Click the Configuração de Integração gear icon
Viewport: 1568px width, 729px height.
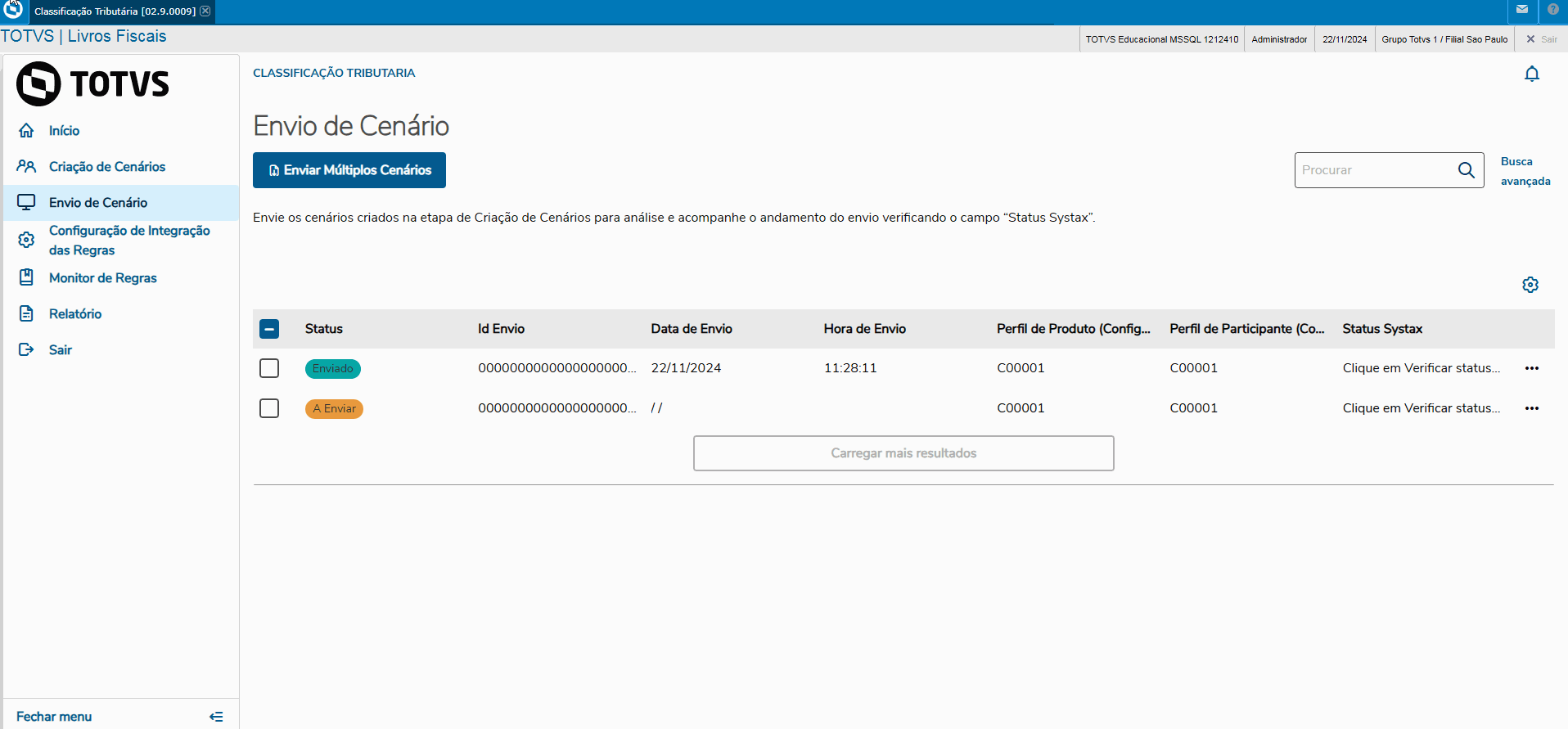tap(26, 240)
